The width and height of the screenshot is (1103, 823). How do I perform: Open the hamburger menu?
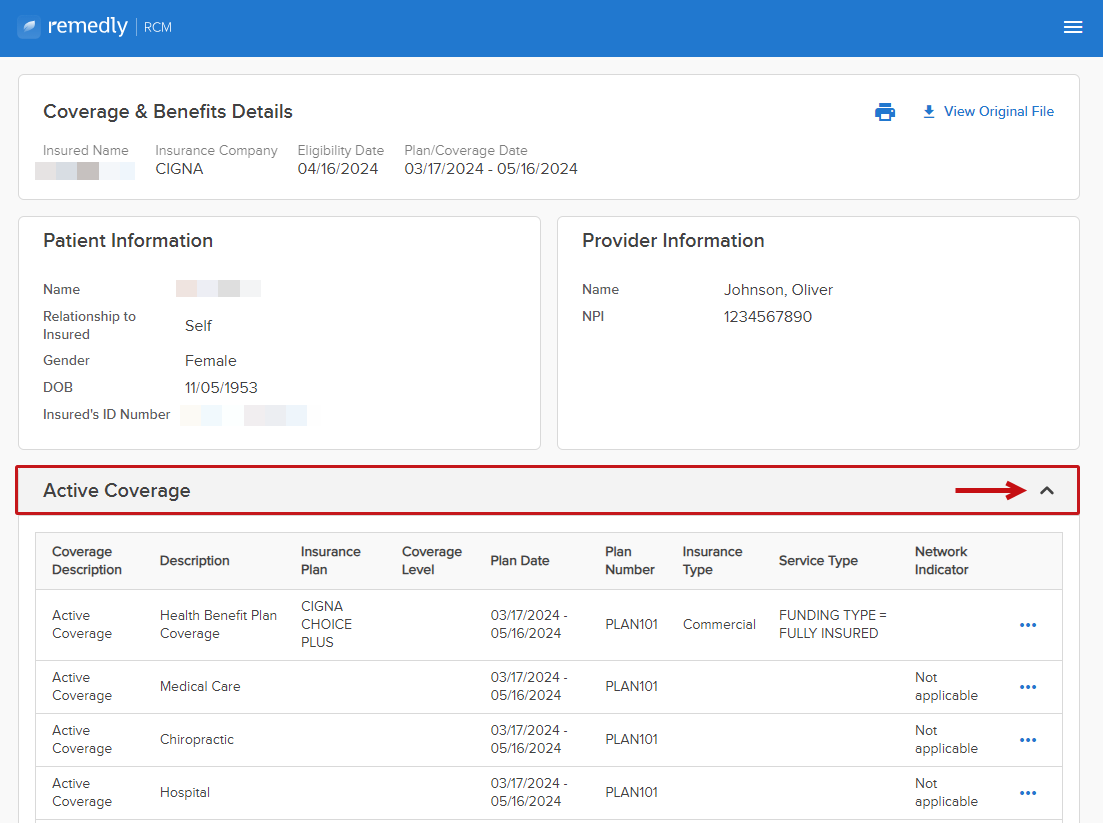pyautogui.click(x=1072, y=27)
